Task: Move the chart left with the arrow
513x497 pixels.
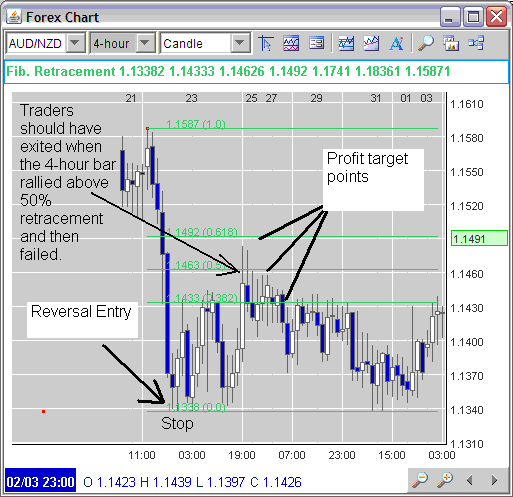Action: click(470, 480)
